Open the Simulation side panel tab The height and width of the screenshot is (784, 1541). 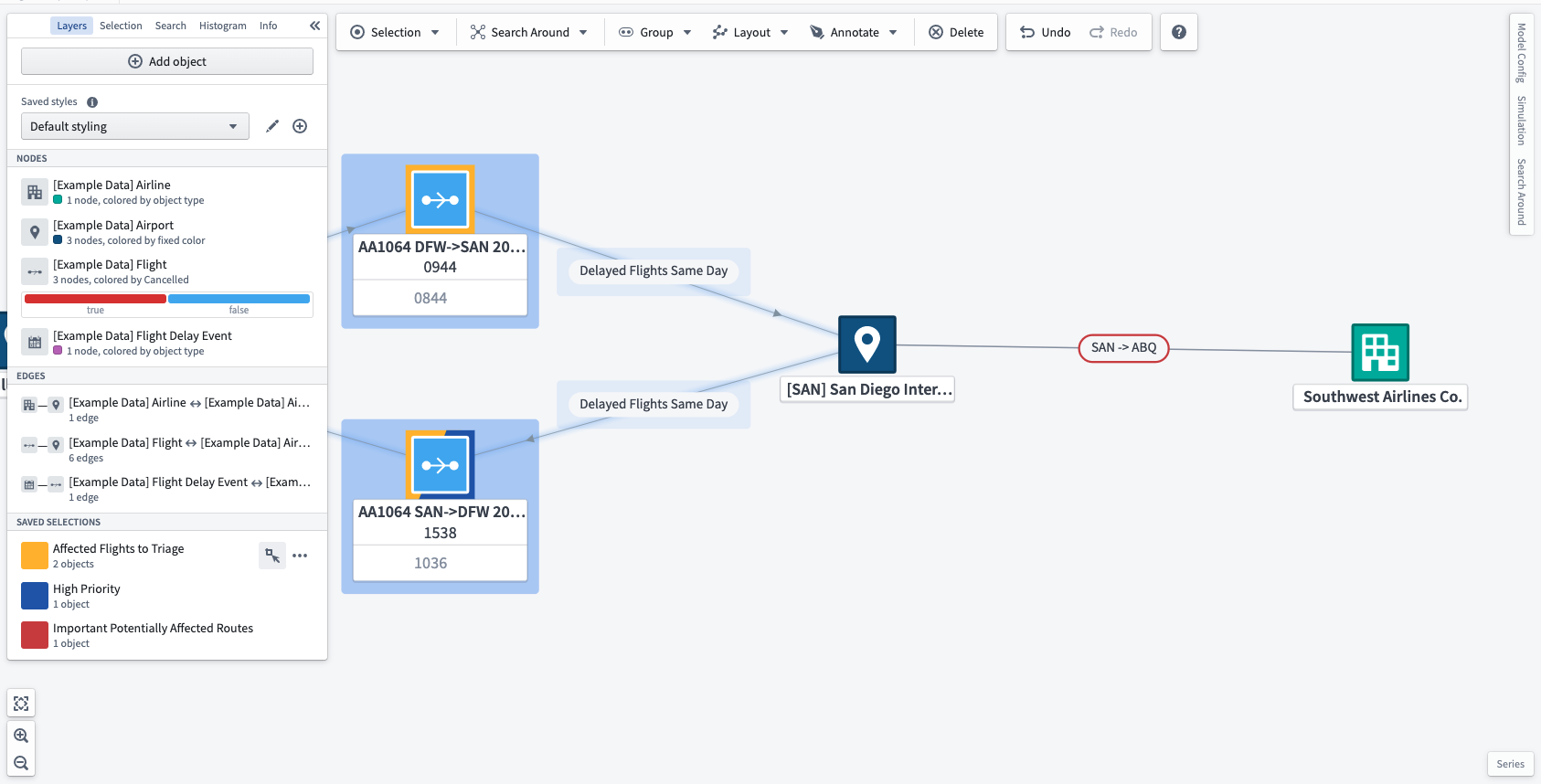(1522, 120)
